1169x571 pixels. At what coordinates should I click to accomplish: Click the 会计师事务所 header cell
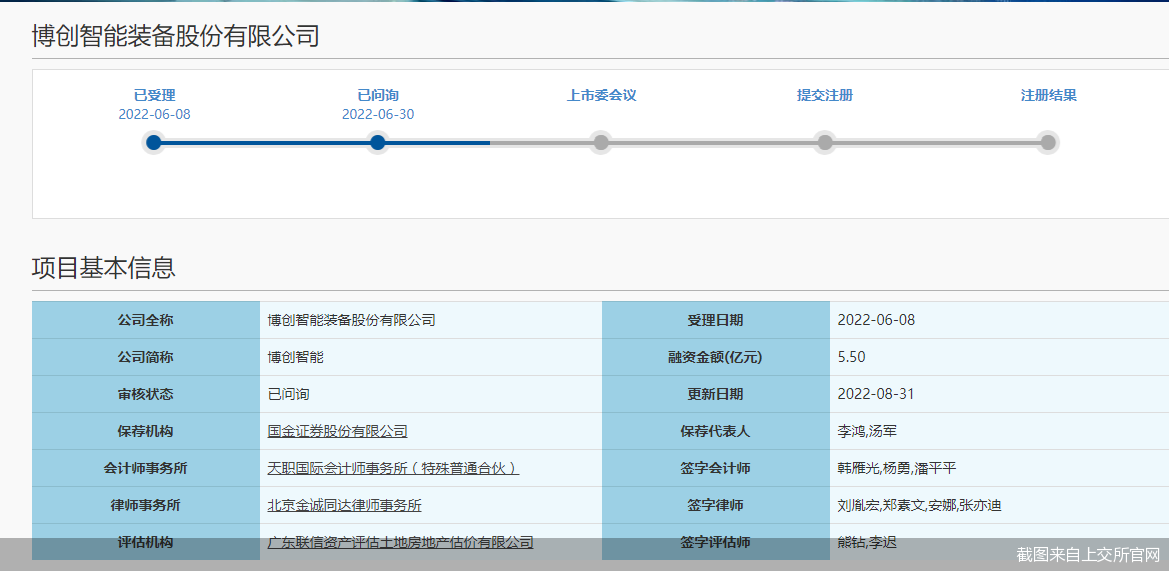145,469
